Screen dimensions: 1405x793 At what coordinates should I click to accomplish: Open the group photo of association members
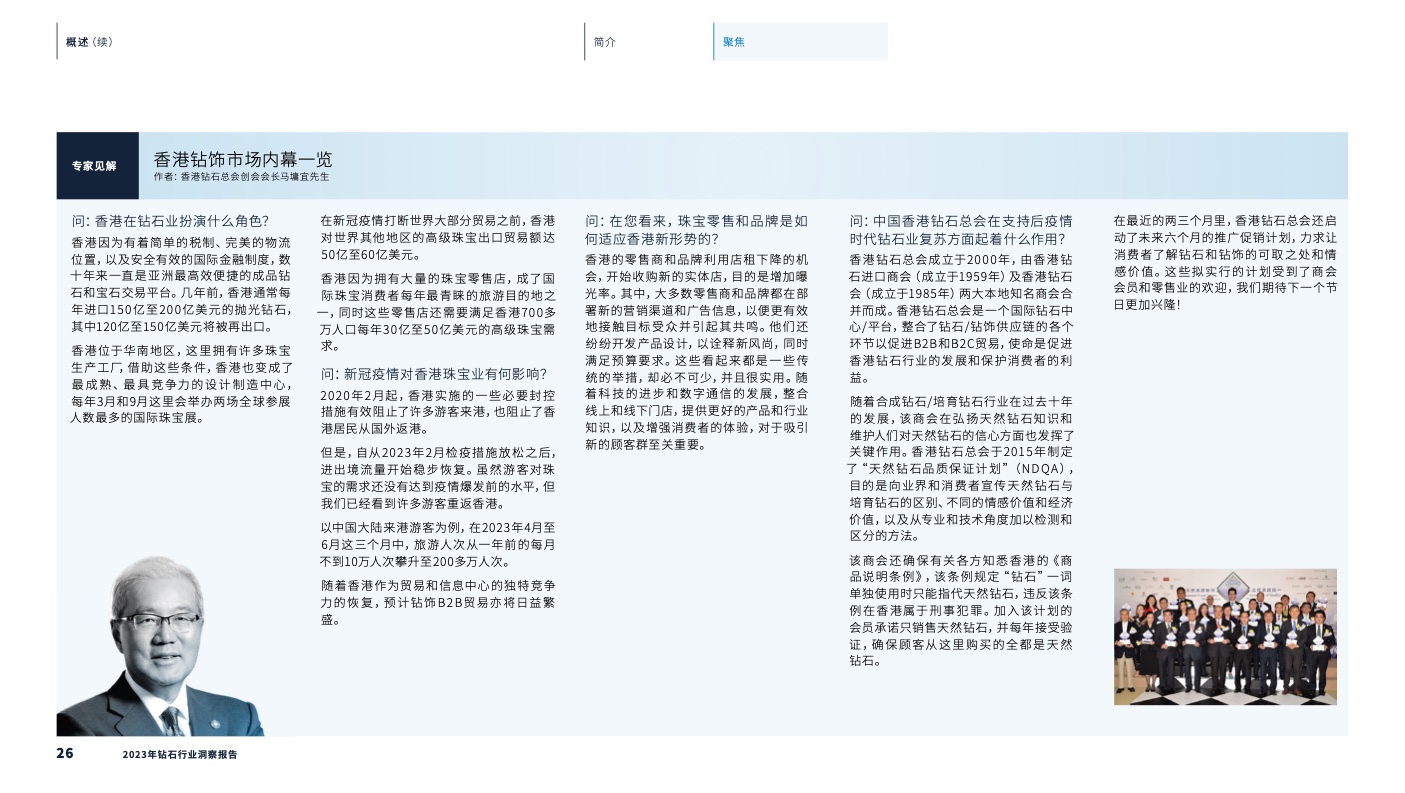coord(1225,637)
